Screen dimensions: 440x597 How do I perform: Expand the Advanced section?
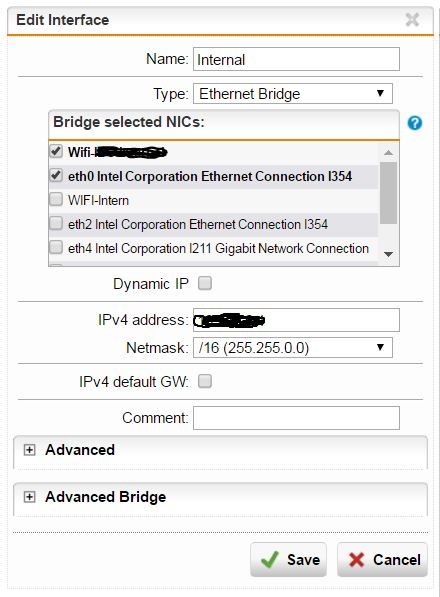80,450
